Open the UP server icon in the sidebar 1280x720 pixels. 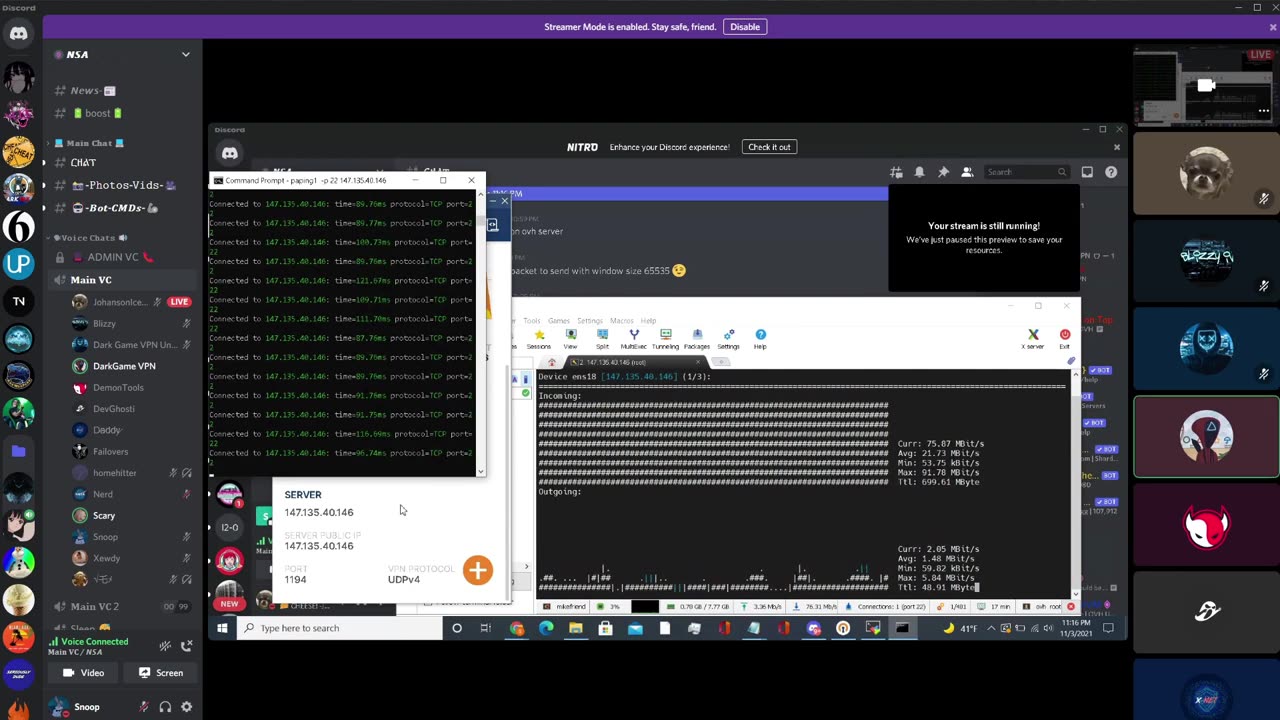click(x=18, y=263)
